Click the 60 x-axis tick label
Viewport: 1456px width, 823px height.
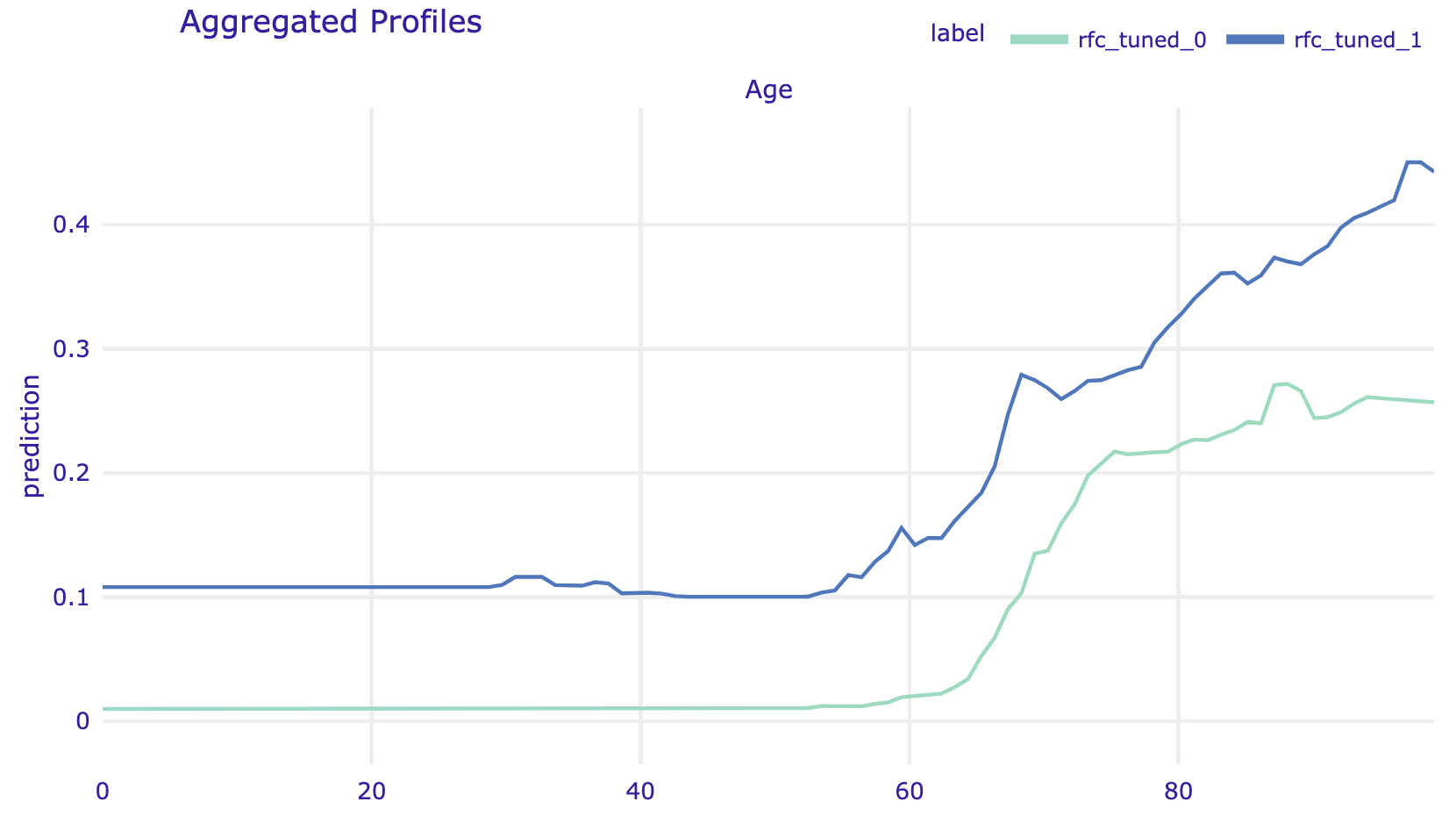tap(910, 790)
